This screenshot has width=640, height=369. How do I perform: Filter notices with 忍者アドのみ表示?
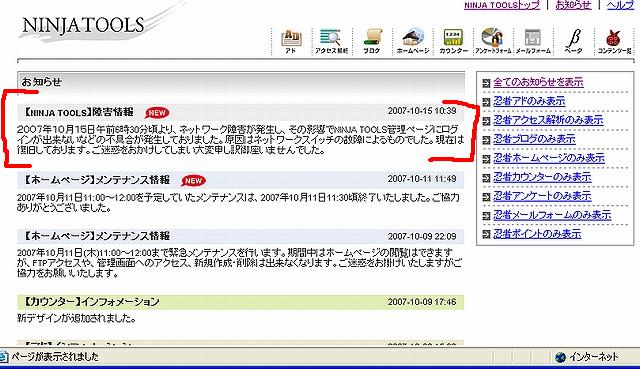[x=529, y=101]
